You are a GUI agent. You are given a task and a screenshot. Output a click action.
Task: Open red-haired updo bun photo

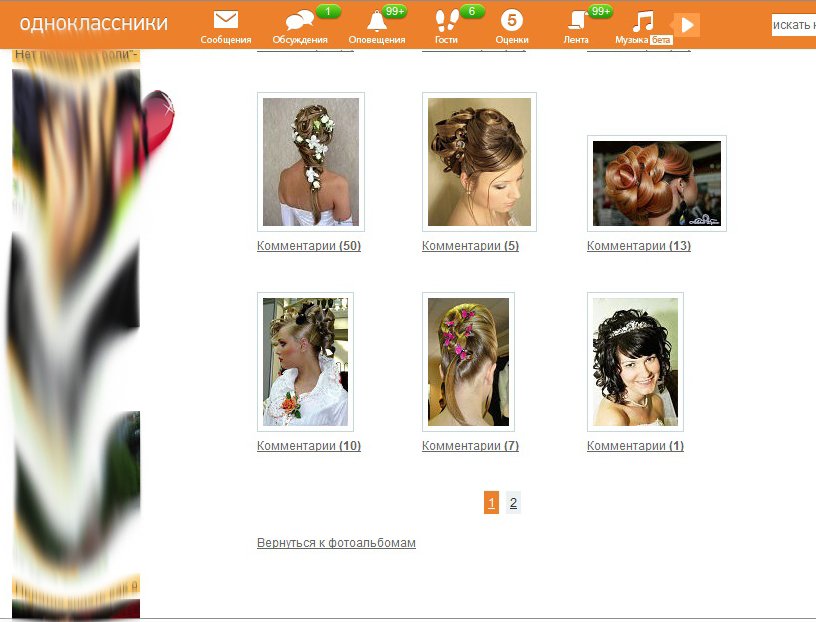(x=656, y=183)
